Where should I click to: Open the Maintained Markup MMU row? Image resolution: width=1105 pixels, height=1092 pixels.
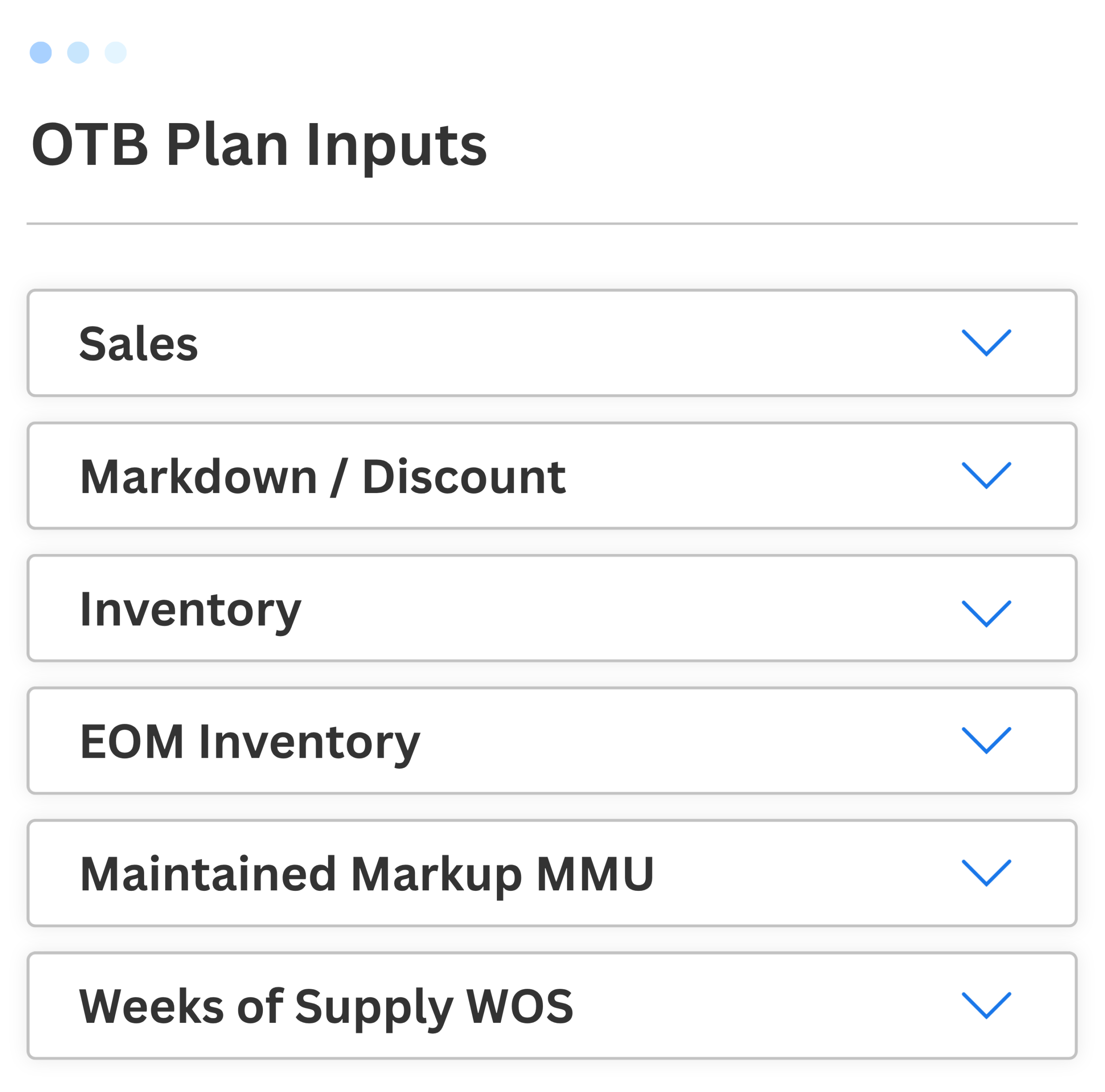pyautogui.click(x=552, y=873)
